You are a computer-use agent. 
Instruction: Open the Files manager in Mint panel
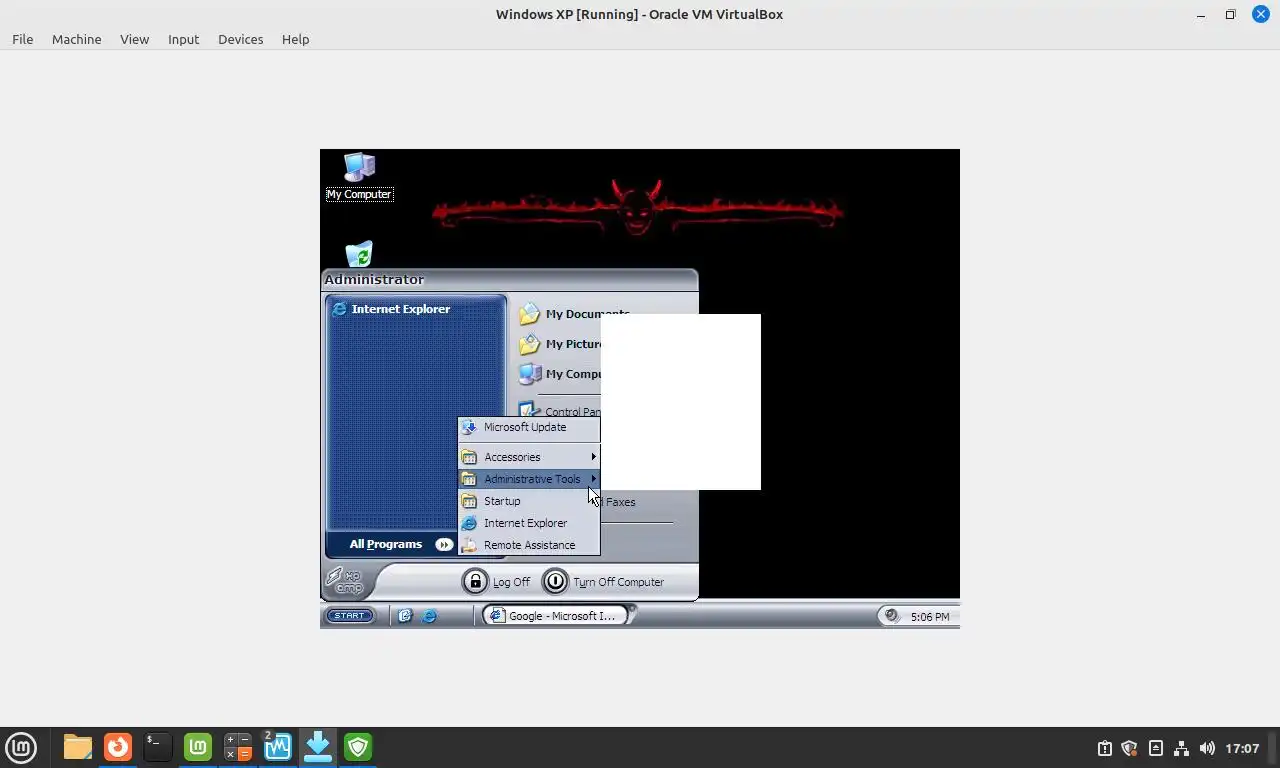pyautogui.click(x=78, y=747)
